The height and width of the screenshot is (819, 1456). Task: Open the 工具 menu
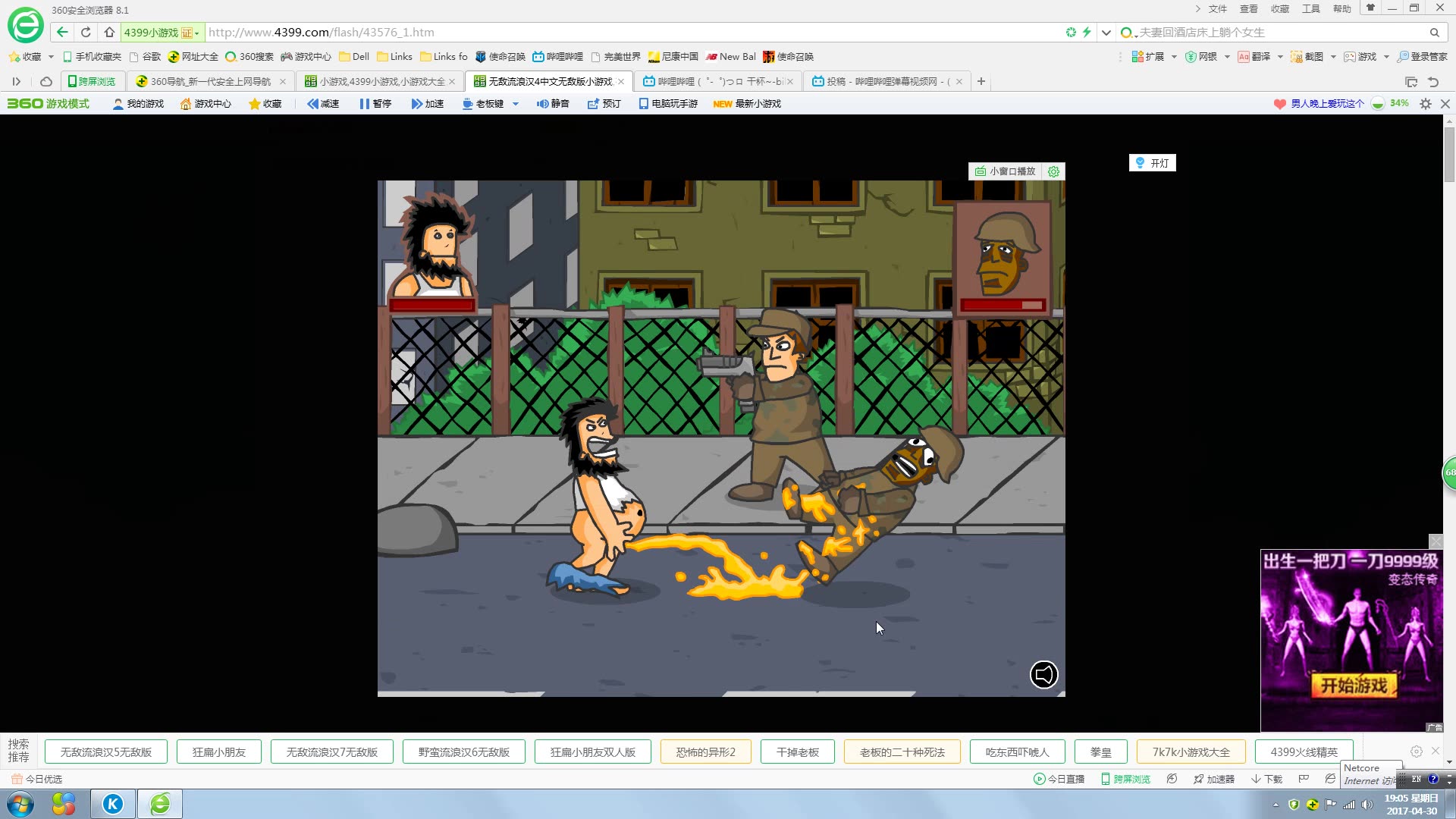1310,9
